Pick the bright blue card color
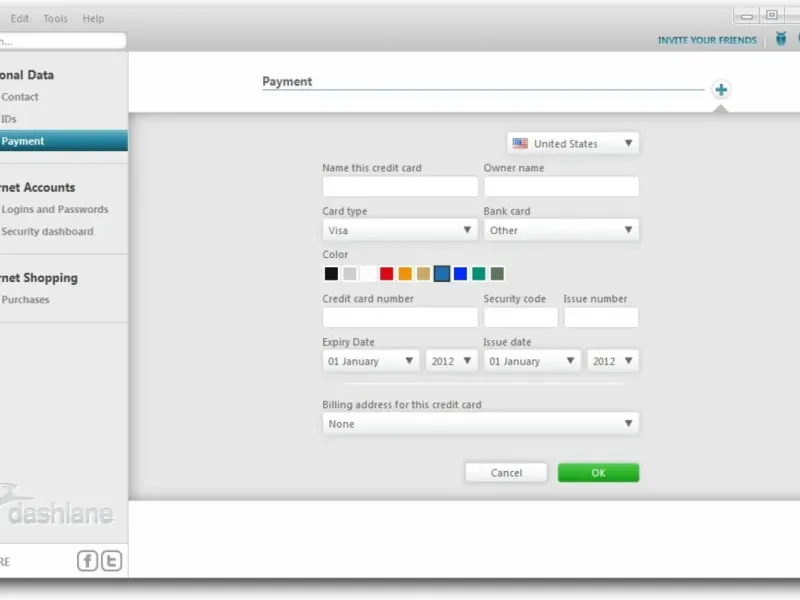The width and height of the screenshot is (800, 600). pyautogui.click(x=460, y=274)
